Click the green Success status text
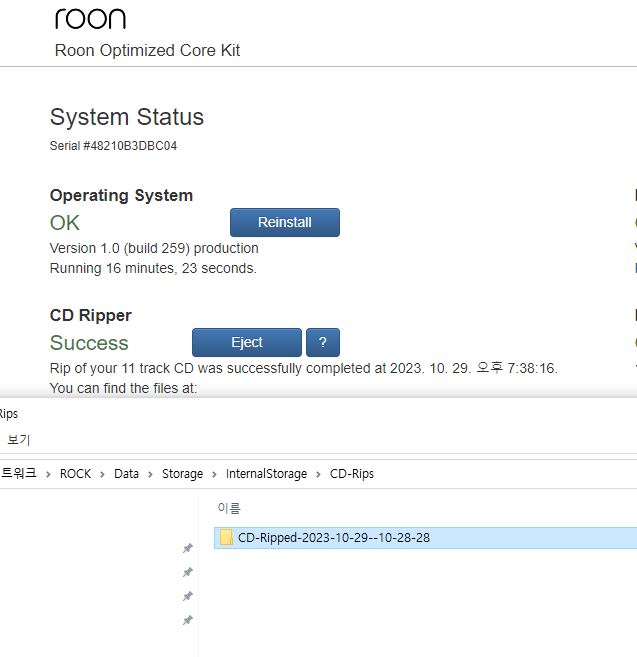This screenshot has width=637, height=657. point(89,343)
